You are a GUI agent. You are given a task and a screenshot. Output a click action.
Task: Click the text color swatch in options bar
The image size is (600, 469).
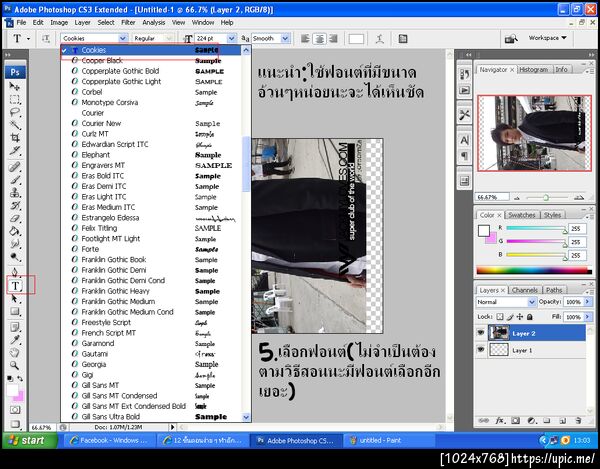pyautogui.click(x=356, y=39)
